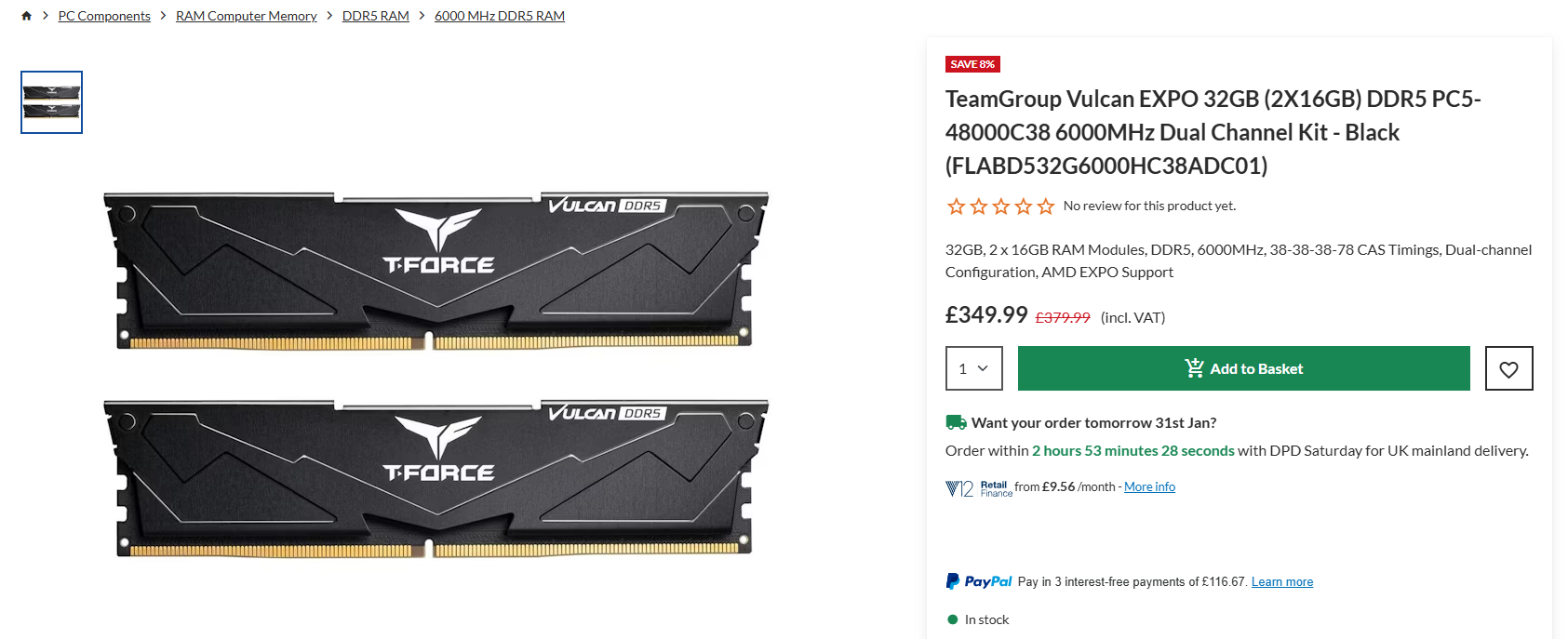Click the fifth review star
Viewport: 1568px width, 639px height.
[x=1046, y=206]
